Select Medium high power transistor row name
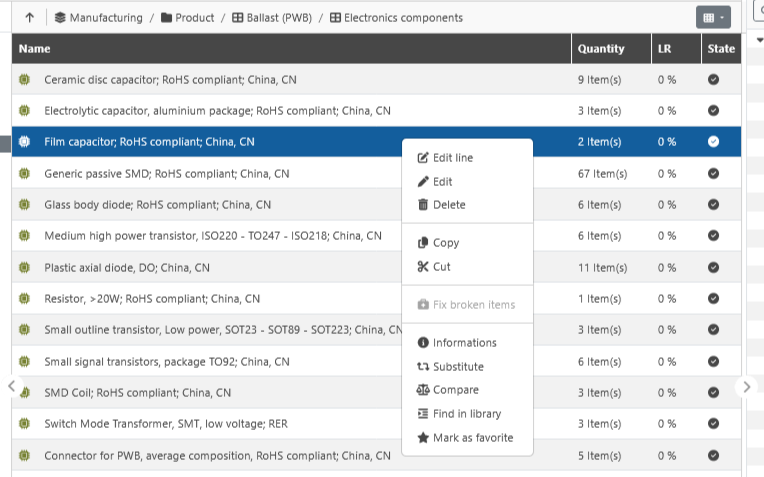The height and width of the screenshot is (477, 764). pyautogui.click(x=213, y=236)
